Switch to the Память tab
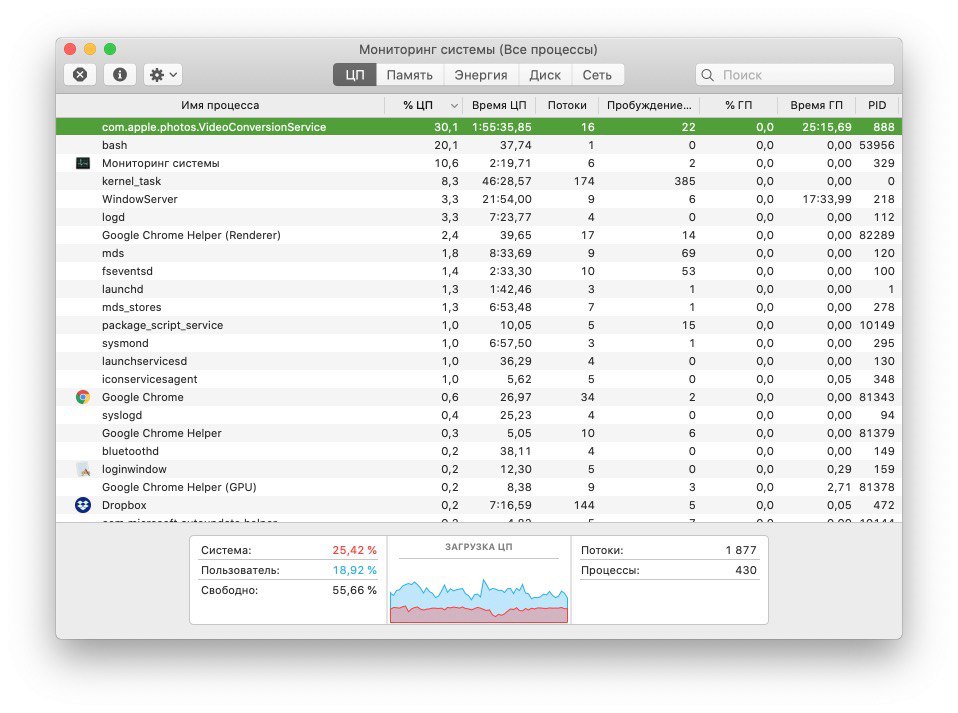 coord(409,75)
